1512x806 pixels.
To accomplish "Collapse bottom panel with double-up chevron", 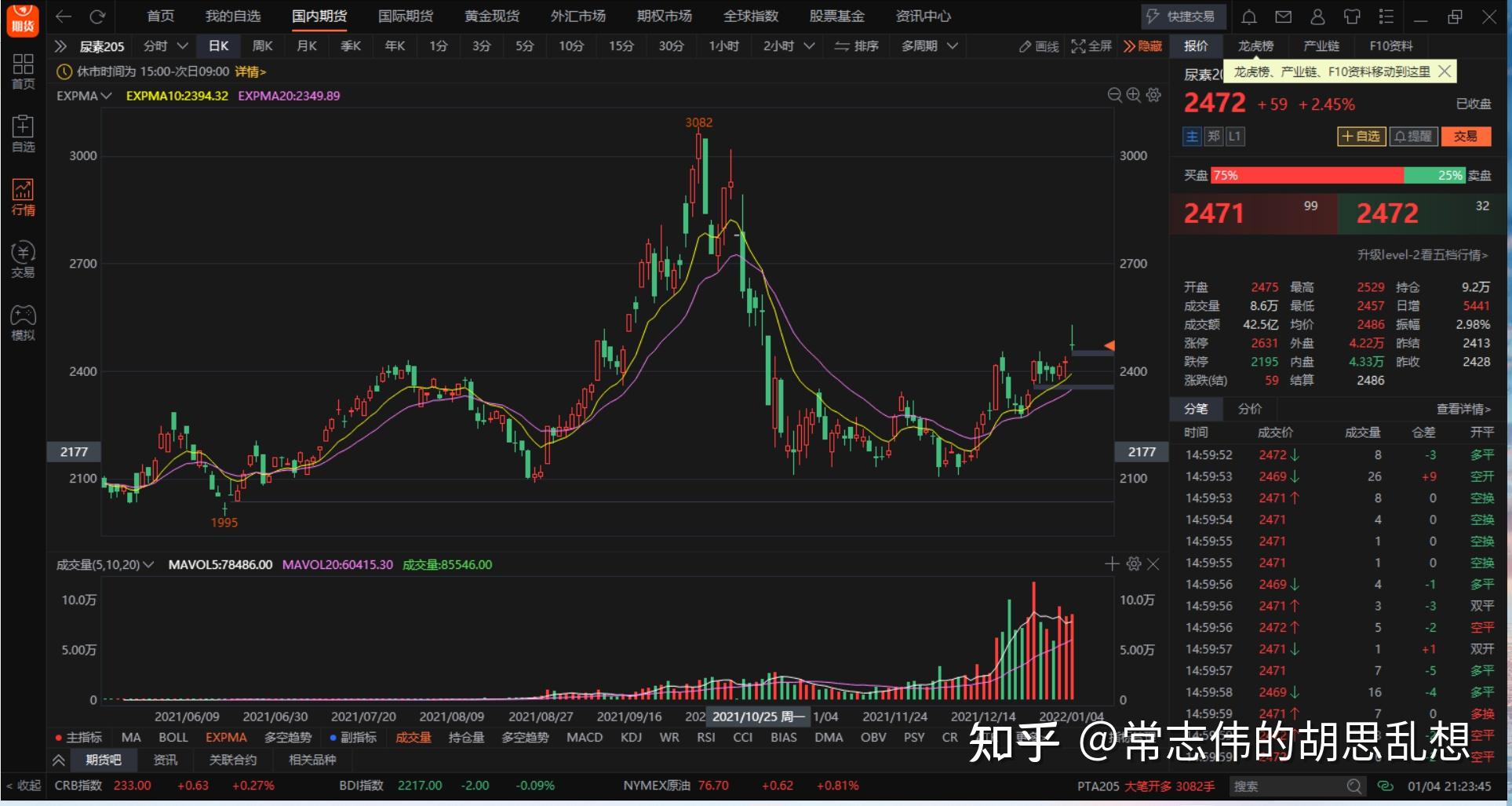I will 59,760.
